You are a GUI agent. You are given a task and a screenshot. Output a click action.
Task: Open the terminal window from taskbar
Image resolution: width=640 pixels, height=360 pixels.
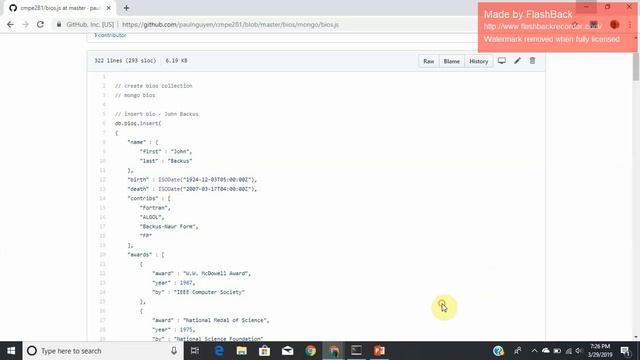(356, 351)
